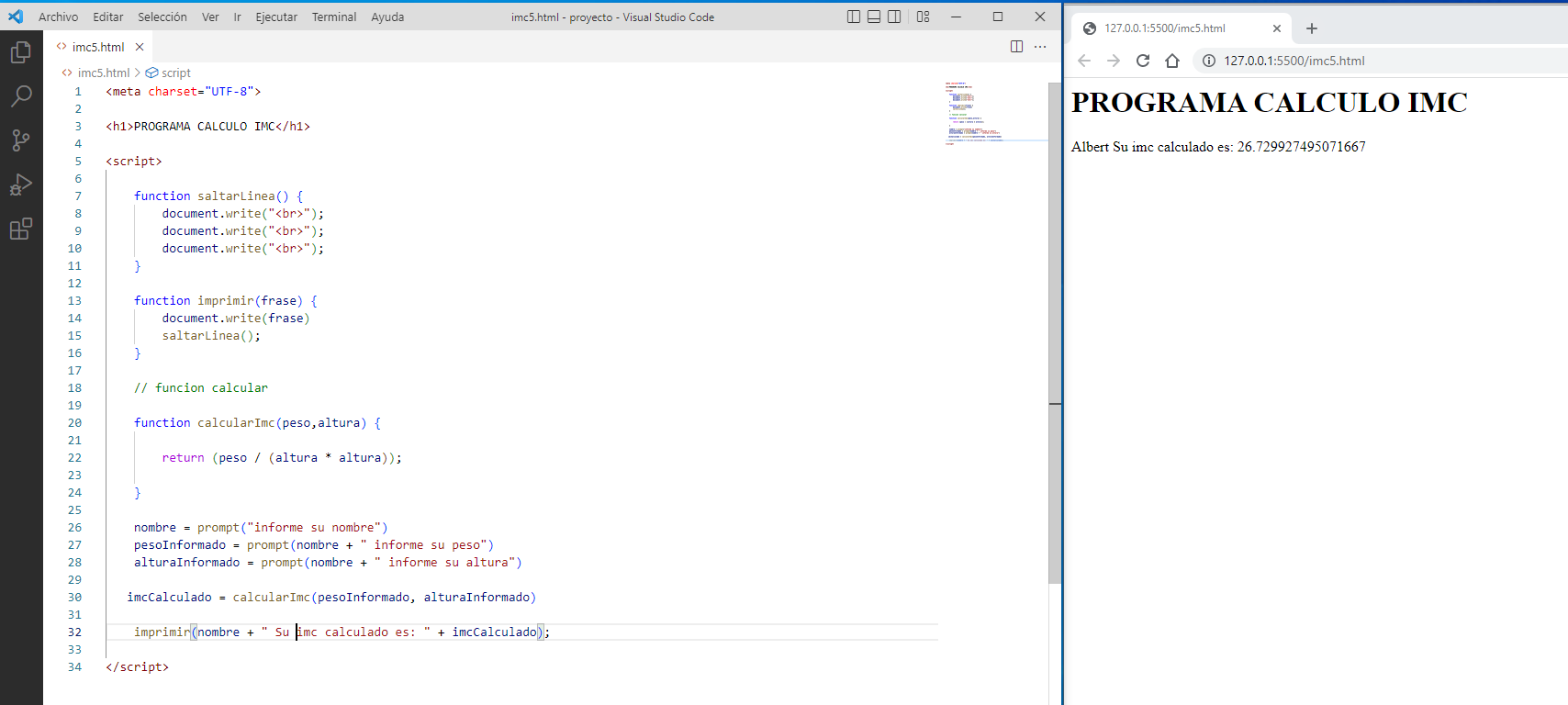Click the '// funcion calcular' comment
This screenshot has height=705, width=1568.
click(x=201, y=388)
